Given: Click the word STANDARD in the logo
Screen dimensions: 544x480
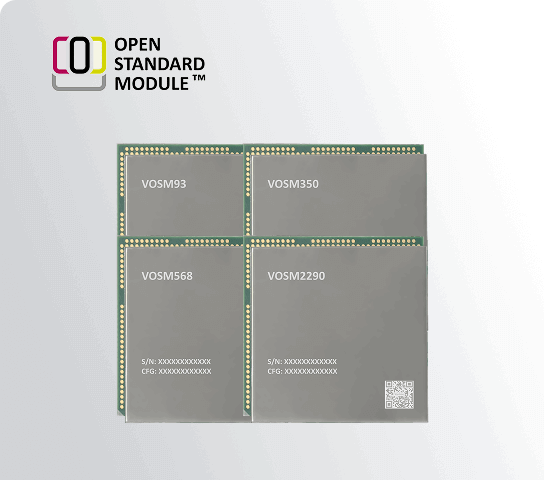Looking at the screenshot, I should click(160, 64).
